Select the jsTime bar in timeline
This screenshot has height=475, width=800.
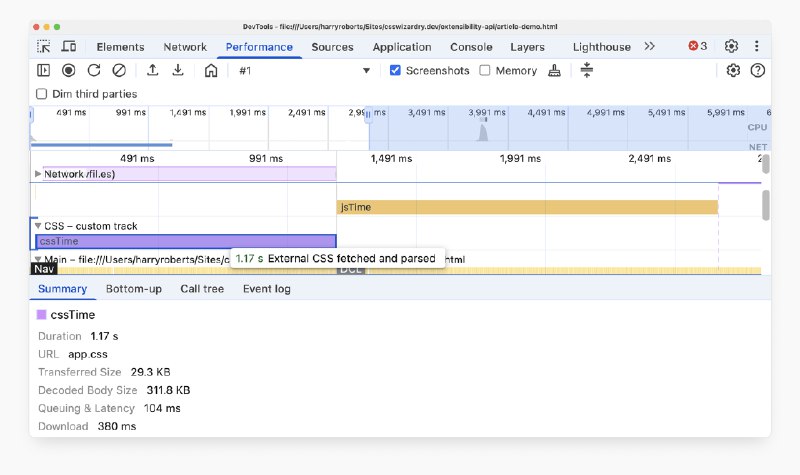tap(527, 207)
